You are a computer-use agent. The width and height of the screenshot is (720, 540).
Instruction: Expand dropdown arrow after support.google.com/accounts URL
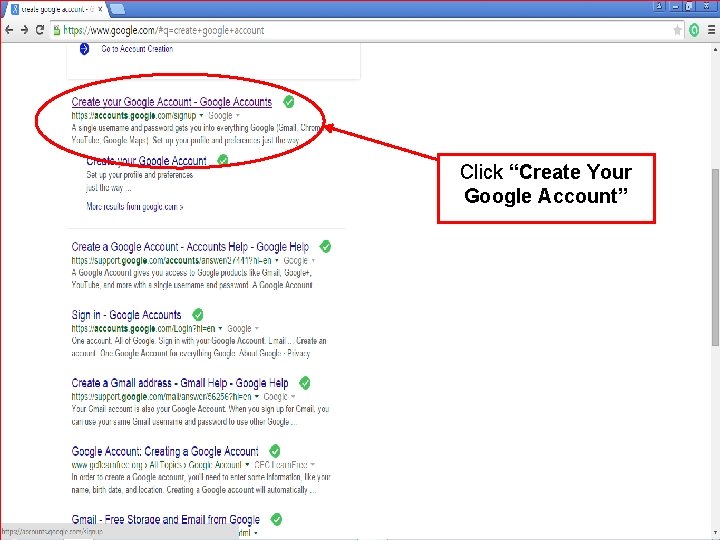[276, 260]
